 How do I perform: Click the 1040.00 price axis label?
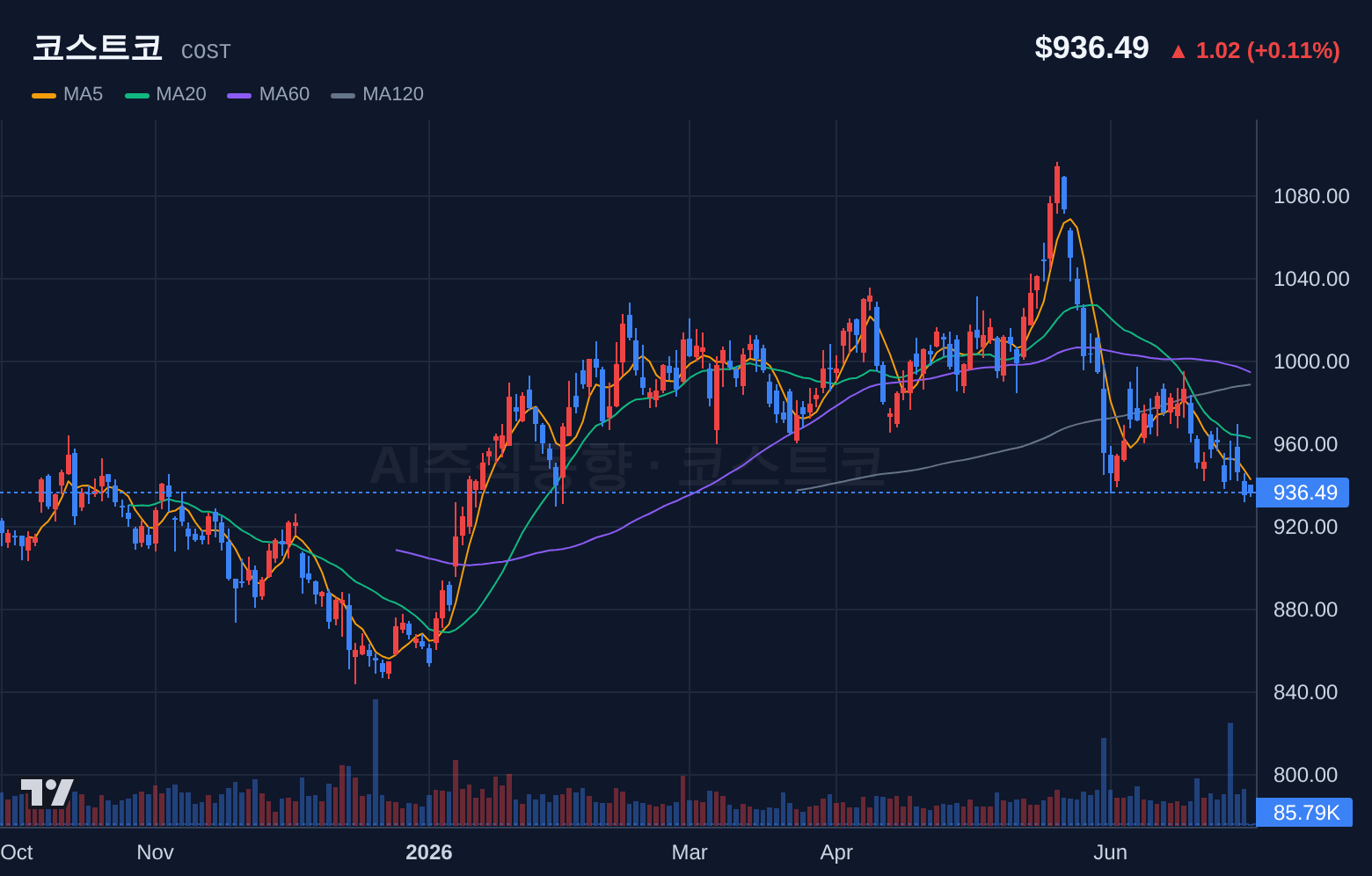(x=1311, y=279)
